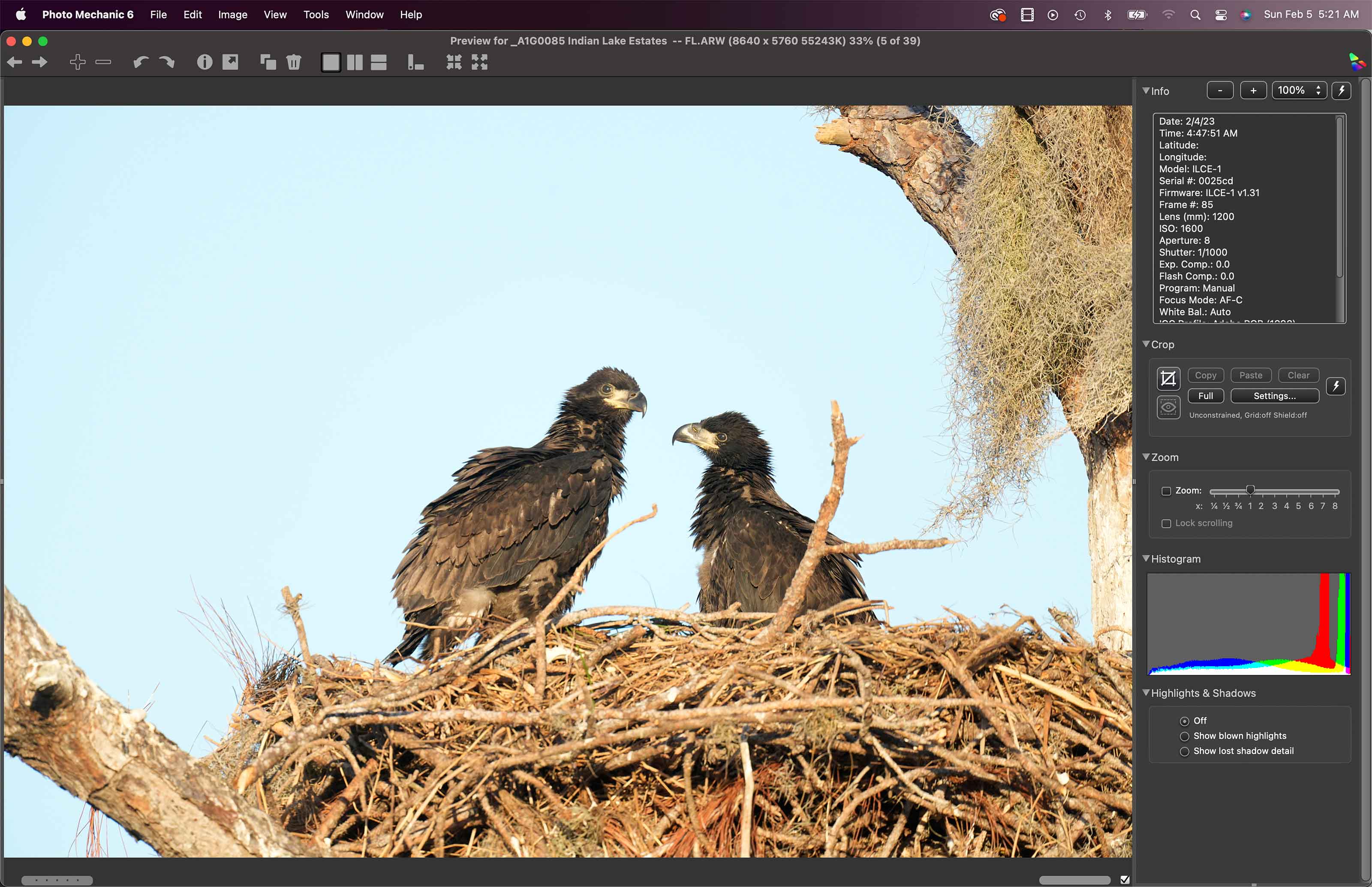Enter full screen with arrows-outward icon
This screenshot has height=887, width=1372.
(480, 62)
